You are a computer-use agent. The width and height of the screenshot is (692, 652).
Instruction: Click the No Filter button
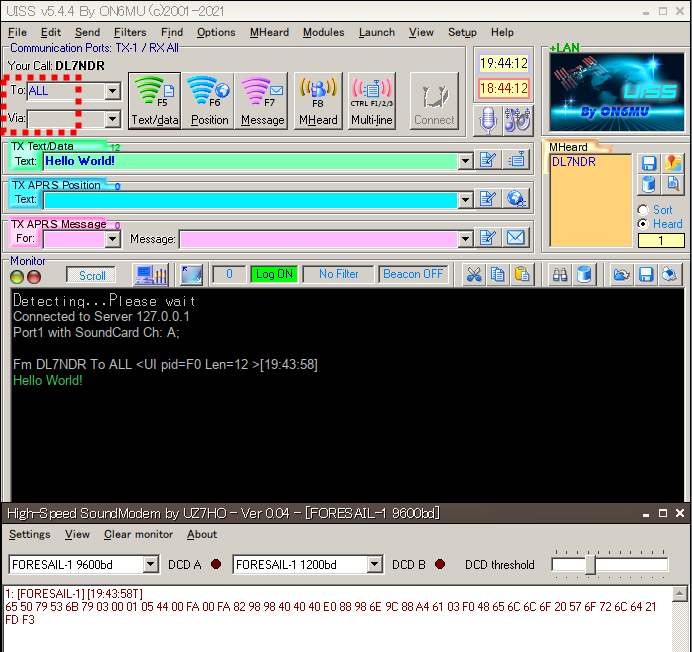(339, 274)
